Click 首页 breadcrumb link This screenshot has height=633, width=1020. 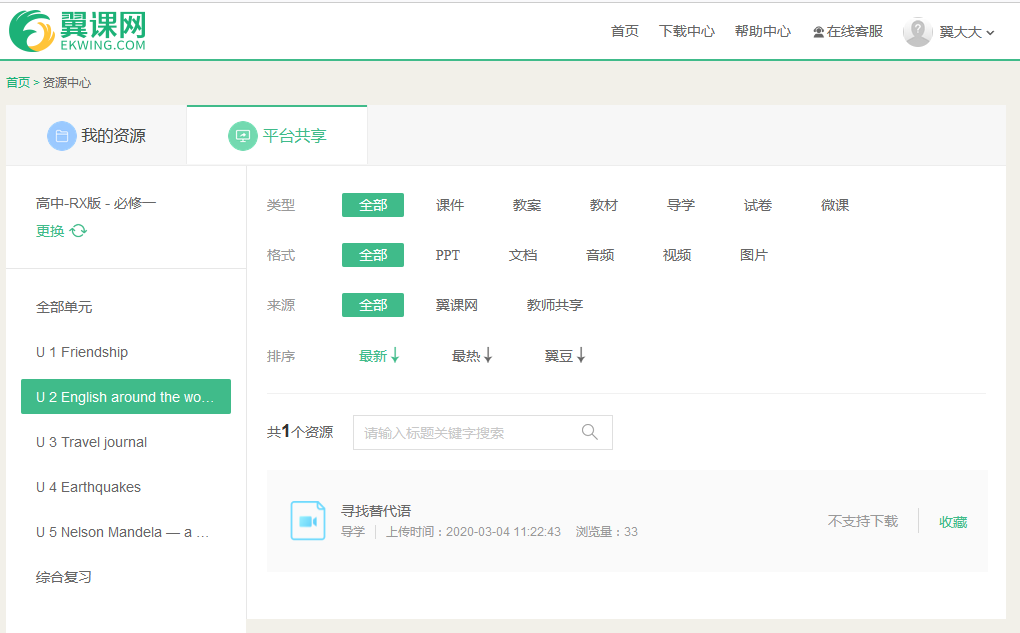pos(18,83)
